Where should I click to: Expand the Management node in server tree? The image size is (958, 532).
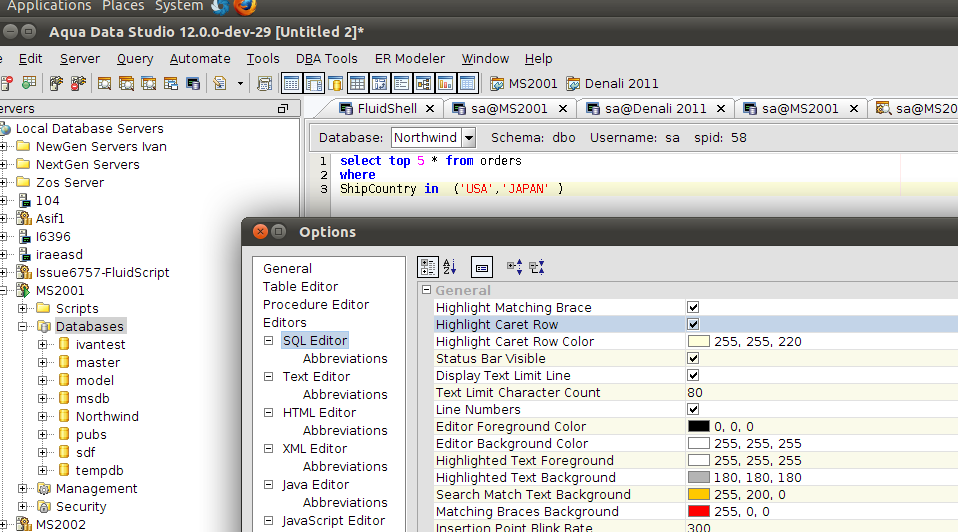23,489
